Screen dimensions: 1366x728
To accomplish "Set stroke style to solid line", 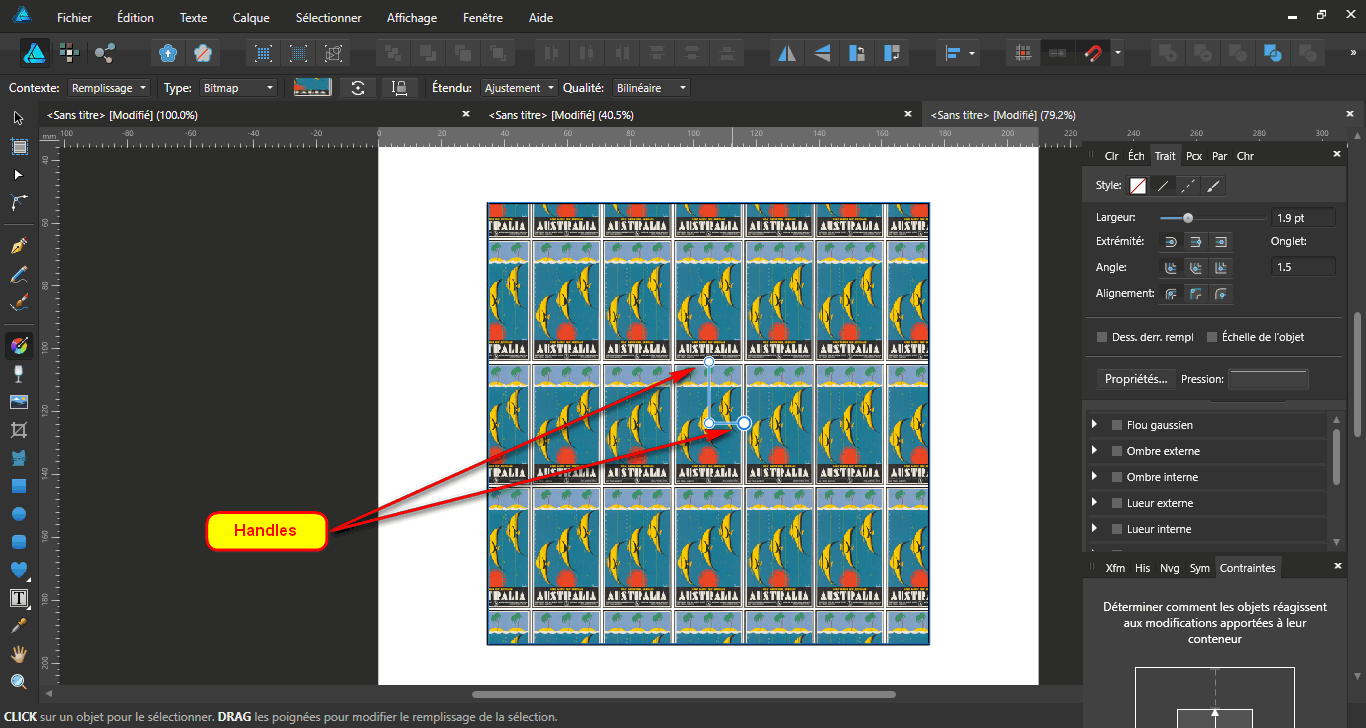I will pyautogui.click(x=1163, y=185).
